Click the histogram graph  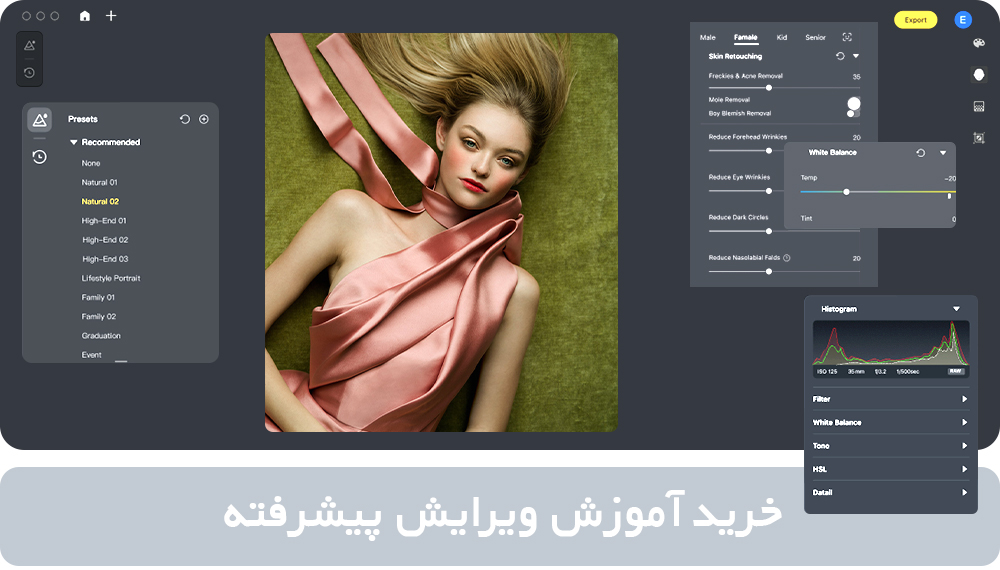tap(891, 343)
